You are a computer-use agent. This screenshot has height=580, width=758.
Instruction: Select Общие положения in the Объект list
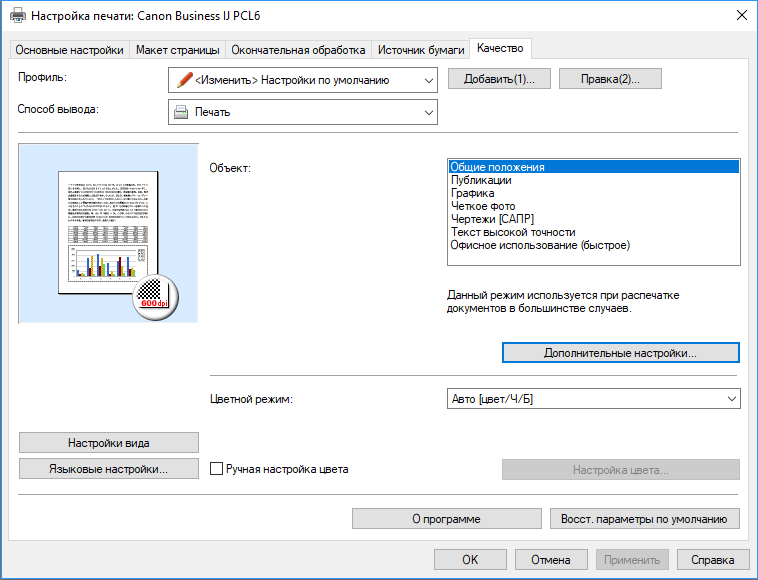[x=594, y=167]
